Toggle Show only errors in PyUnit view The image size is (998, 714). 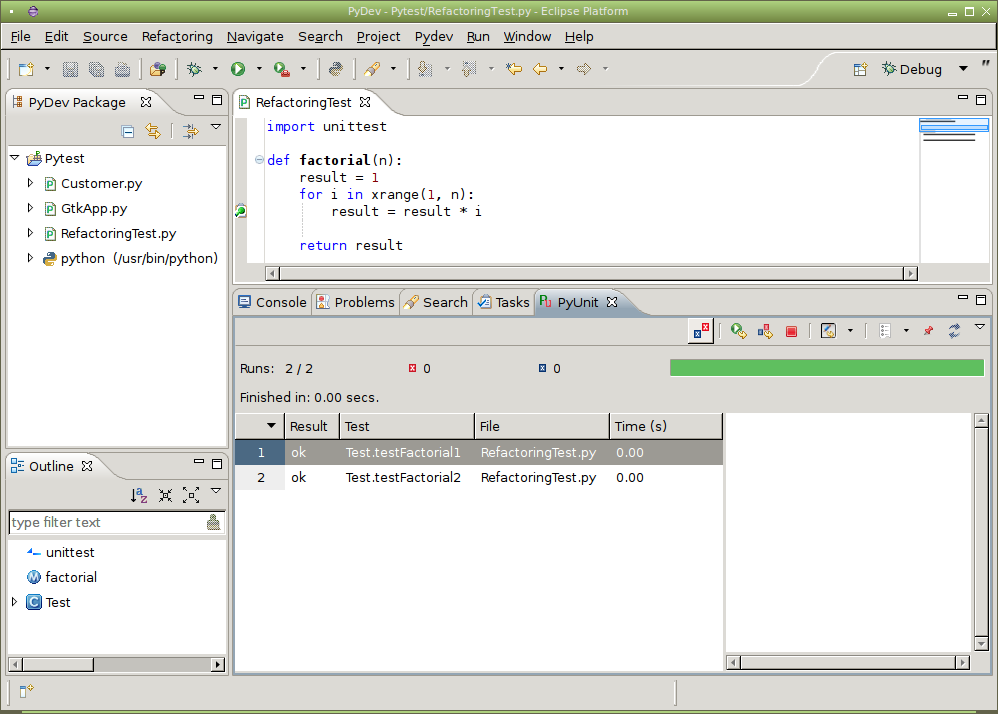point(701,331)
